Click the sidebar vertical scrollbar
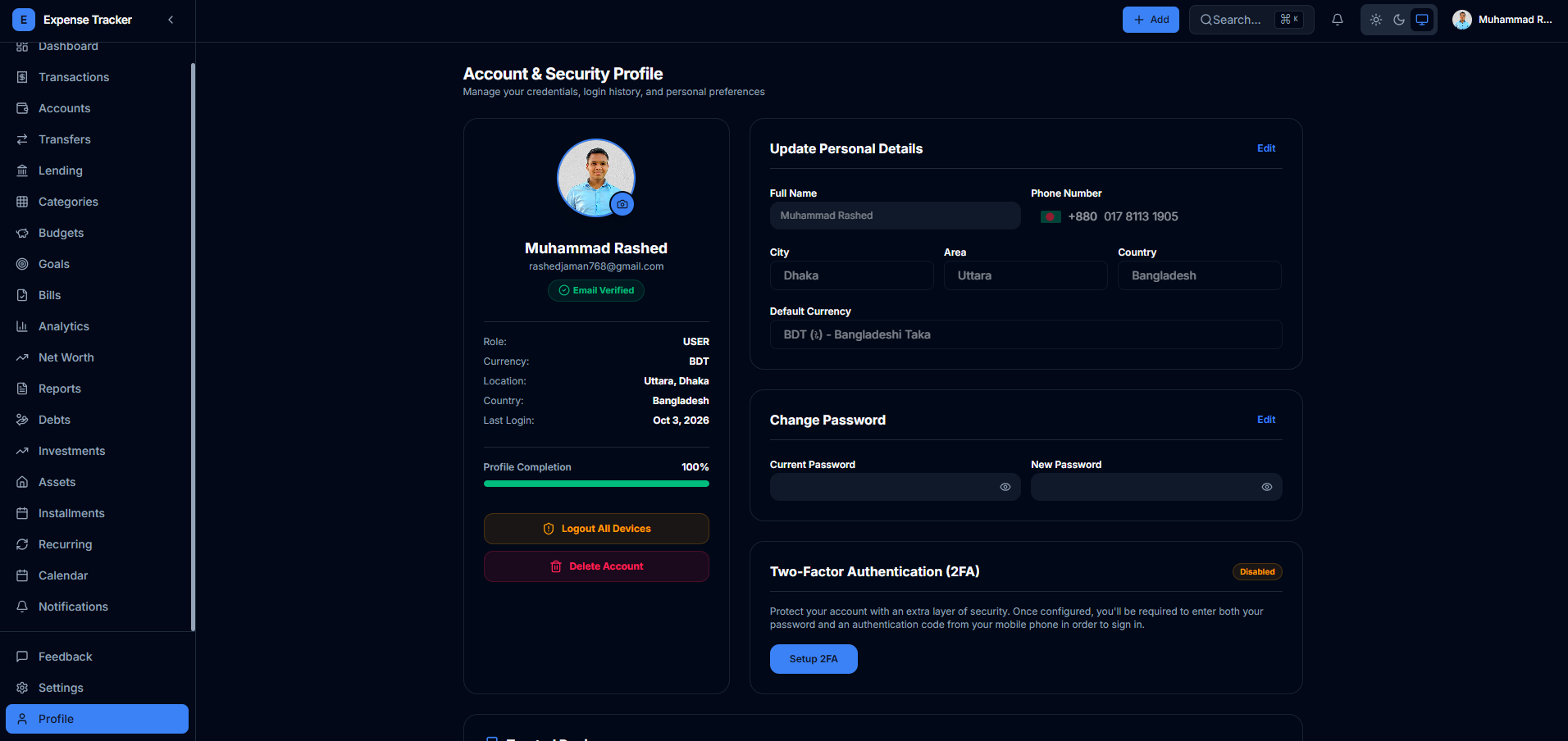 (x=193, y=347)
